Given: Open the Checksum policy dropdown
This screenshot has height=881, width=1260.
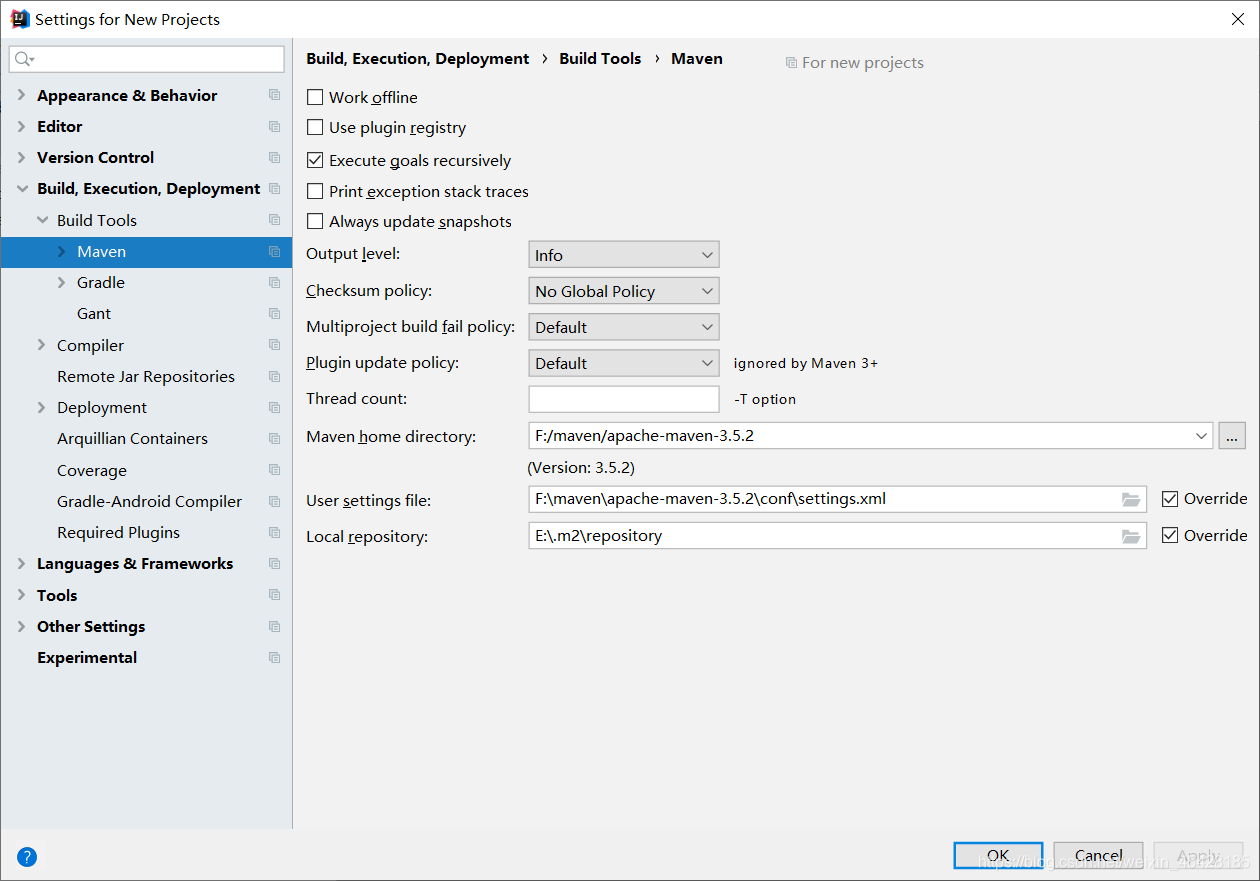Looking at the screenshot, I should (623, 291).
